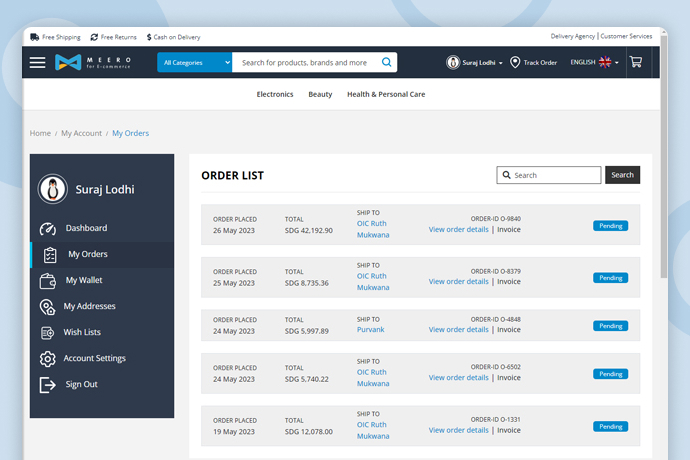Select My Addresses in the sidebar
This screenshot has width=690, height=460.
[x=89, y=306]
